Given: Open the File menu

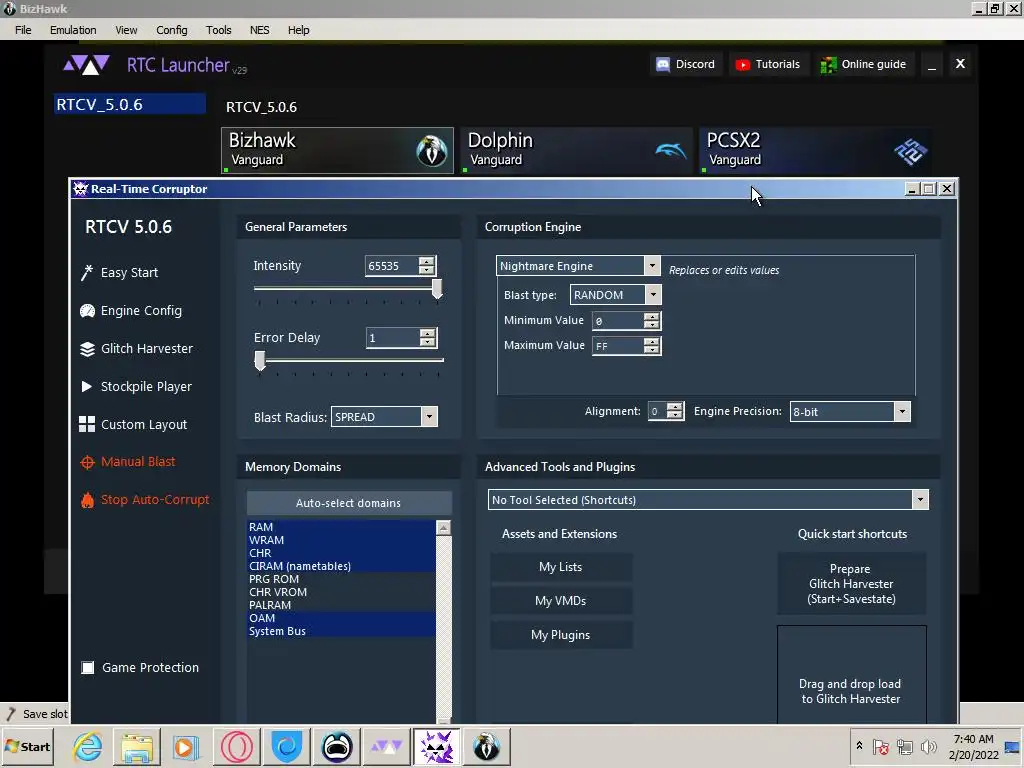Looking at the screenshot, I should point(23,30).
